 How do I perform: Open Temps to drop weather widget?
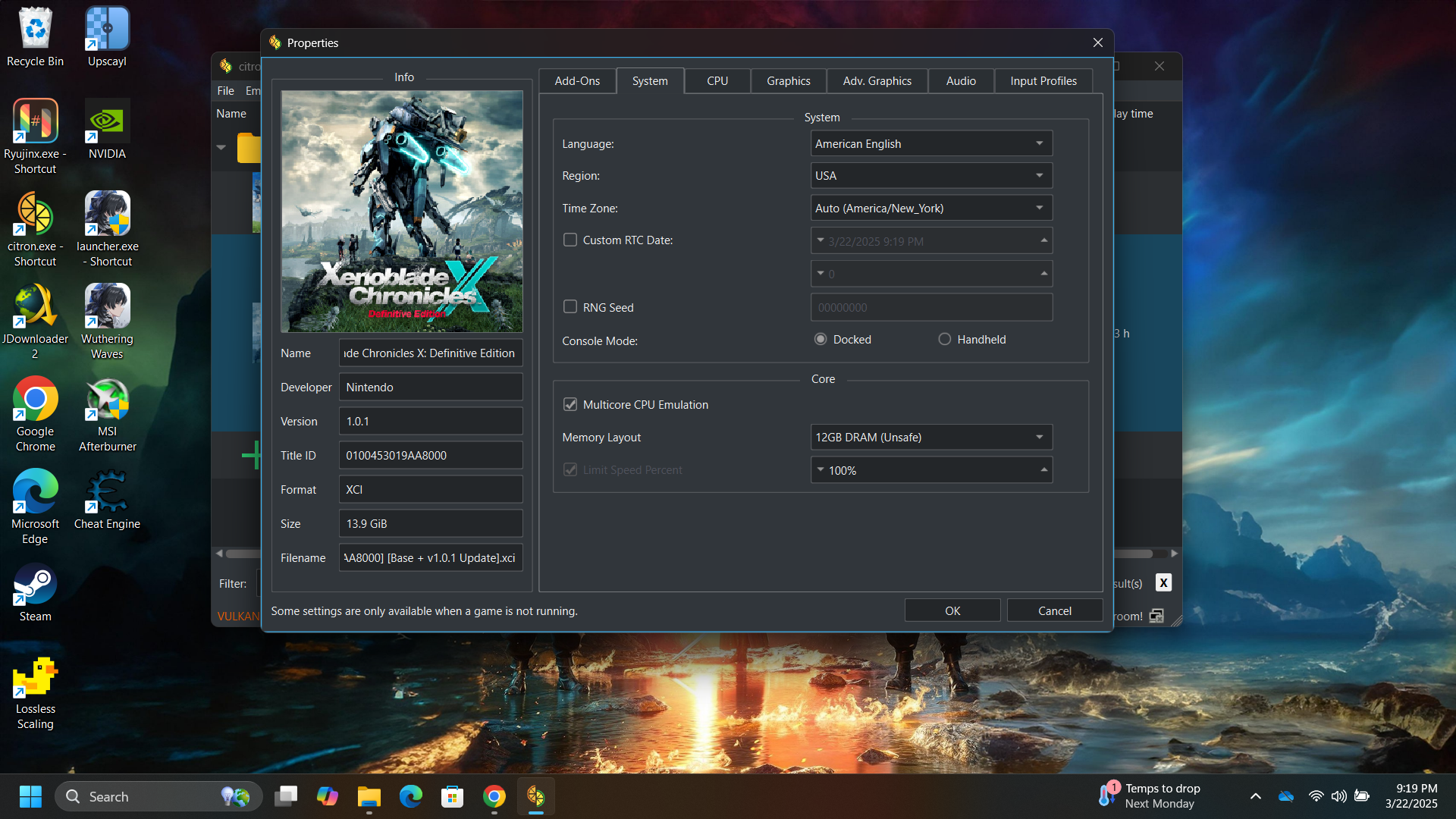click(x=1151, y=796)
